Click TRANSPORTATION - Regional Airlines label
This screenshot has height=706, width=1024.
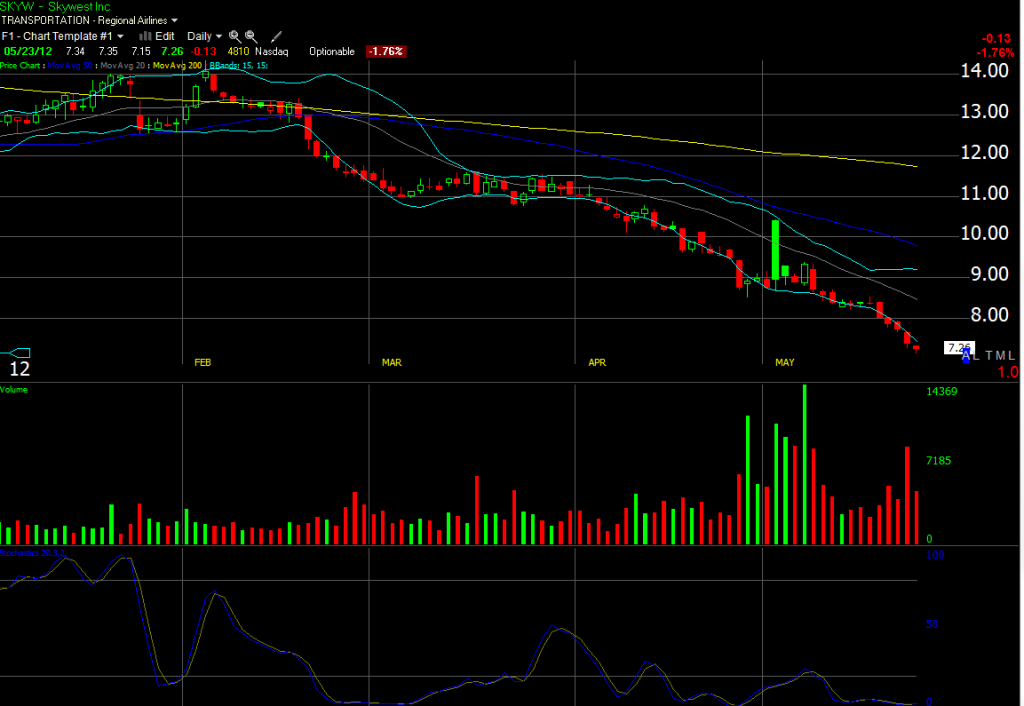point(84,21)
